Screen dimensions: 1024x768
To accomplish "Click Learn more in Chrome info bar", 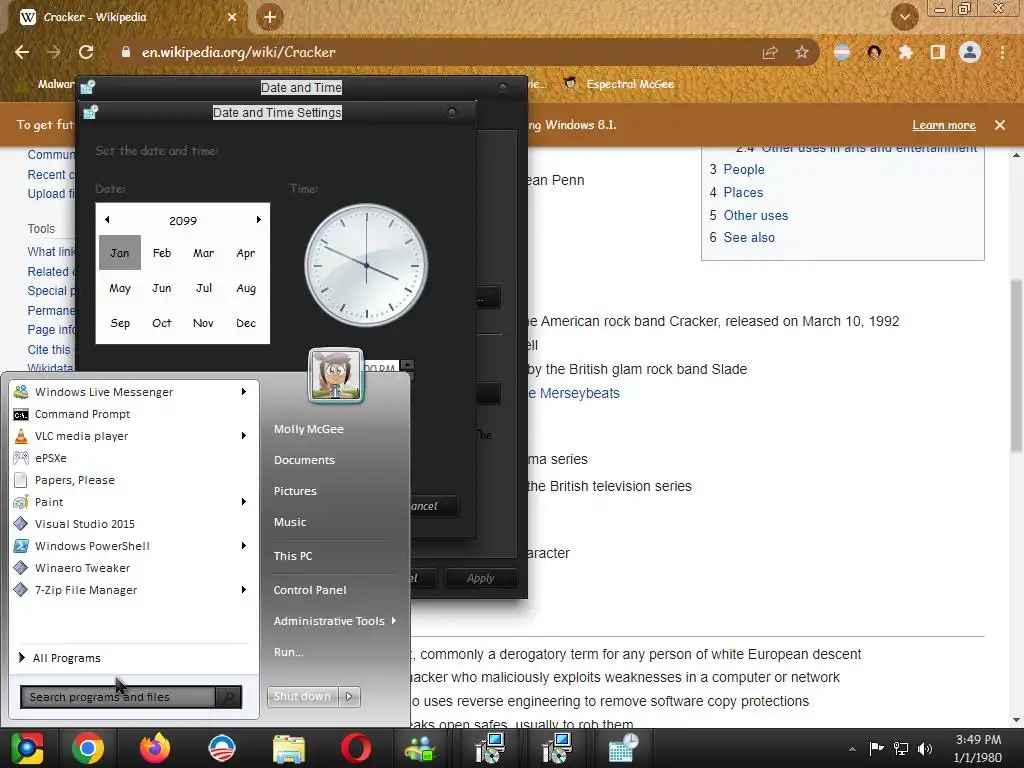I will [x=944, y=125].
